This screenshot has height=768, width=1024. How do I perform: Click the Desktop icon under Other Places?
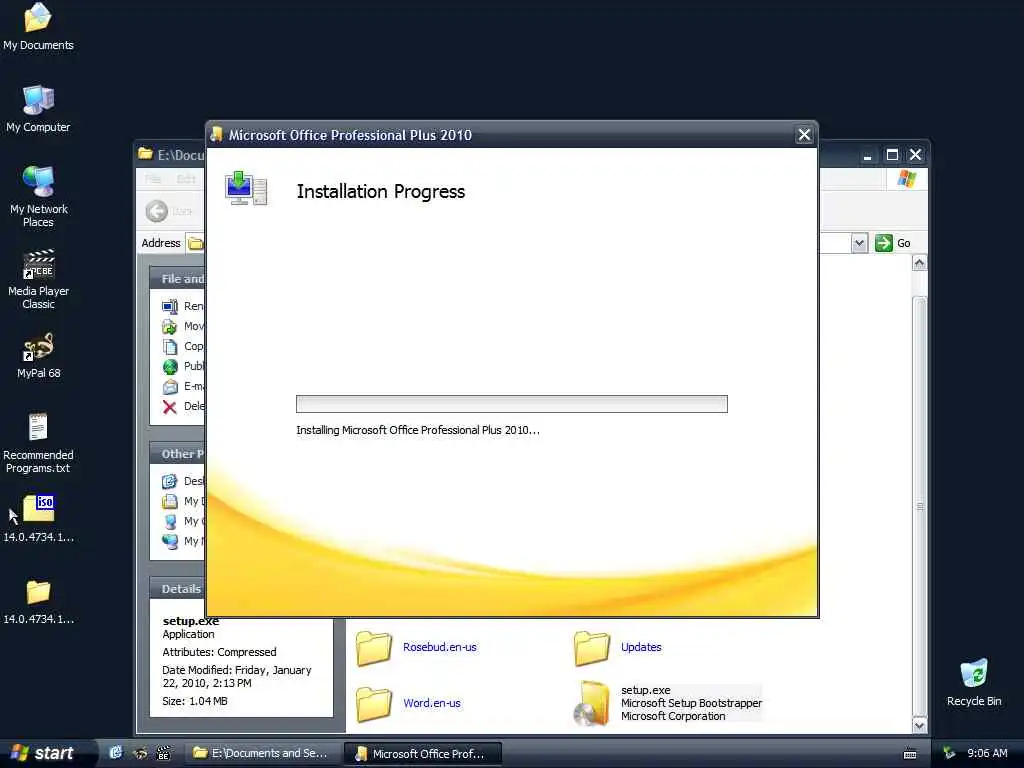click(x=170, y=481)
